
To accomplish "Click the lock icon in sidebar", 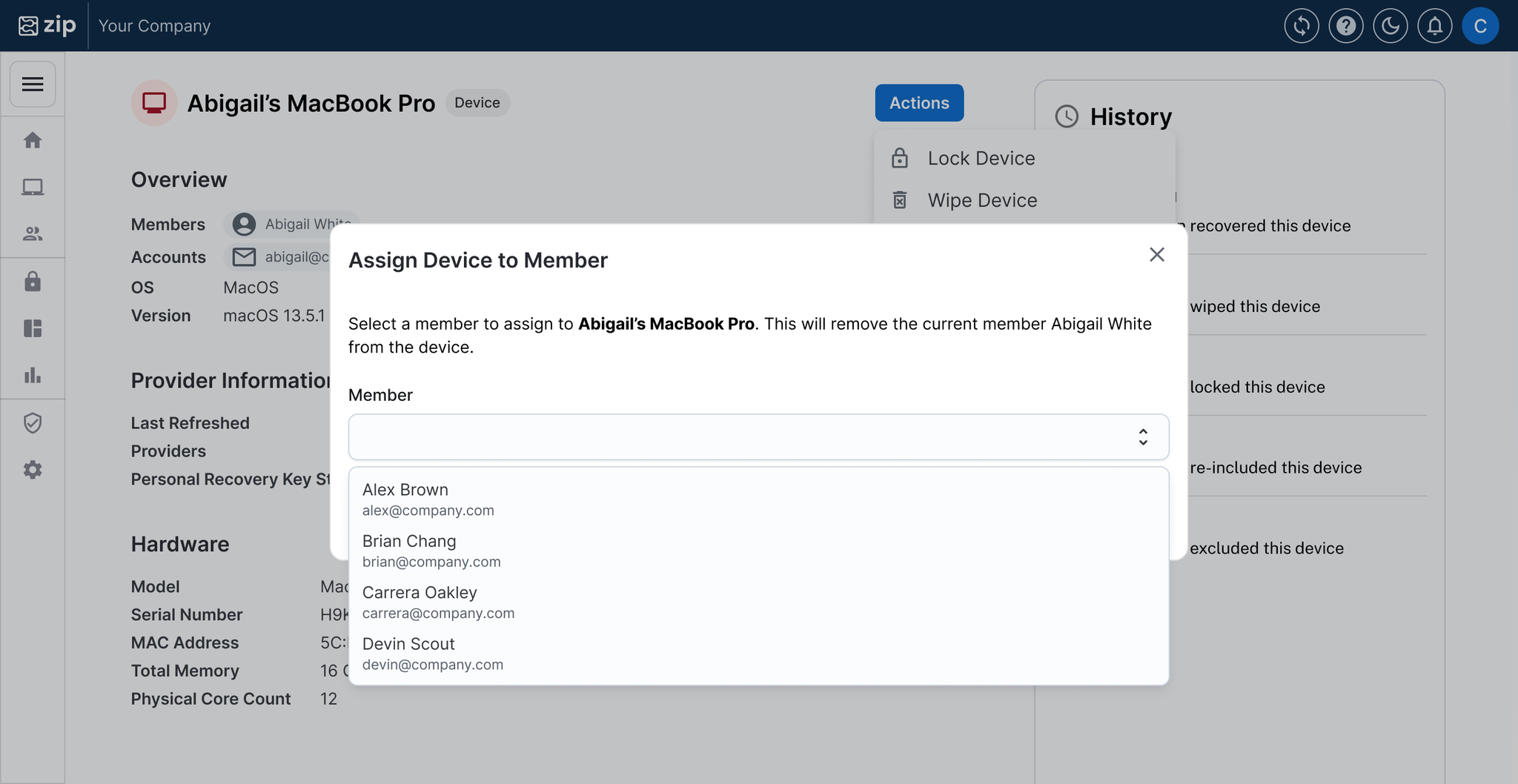I will (x=33, y=282).
